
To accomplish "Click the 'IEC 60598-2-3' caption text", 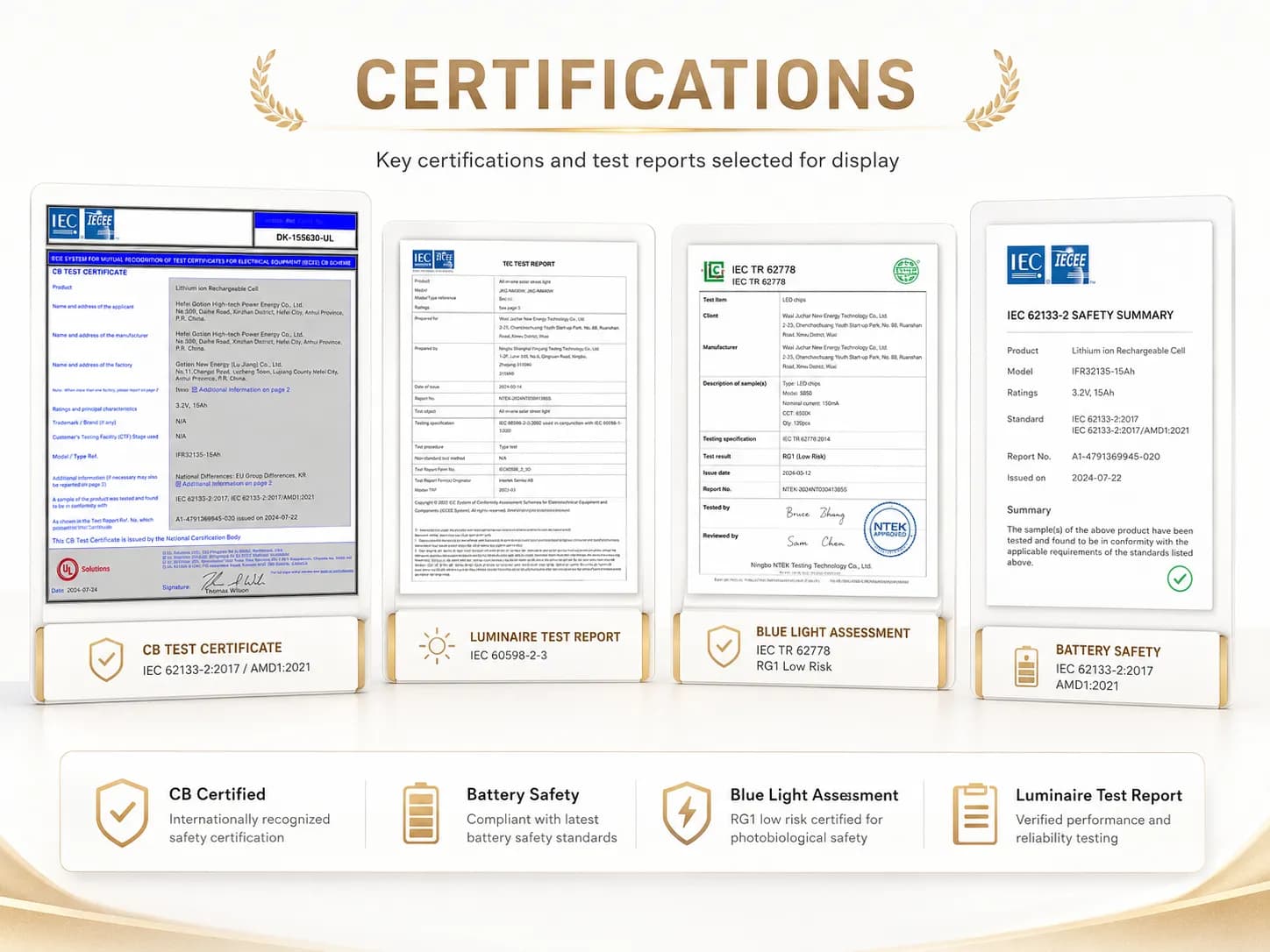I will 509,656.
